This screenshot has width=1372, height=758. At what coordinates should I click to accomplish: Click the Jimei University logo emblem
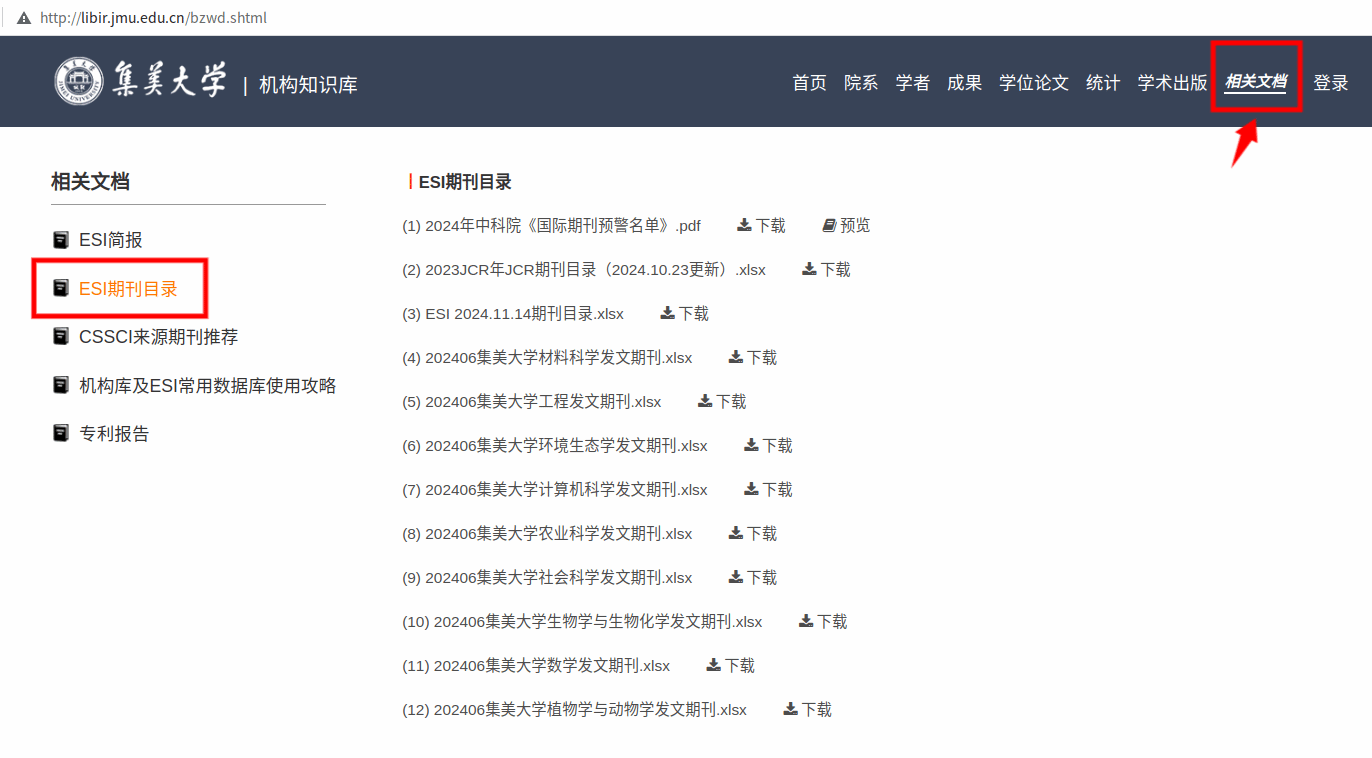79,80
